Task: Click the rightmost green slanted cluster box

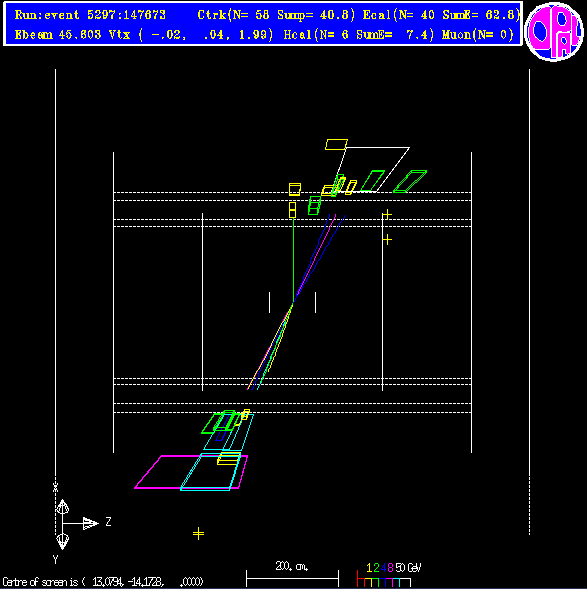Action: [x=410, y=181]
